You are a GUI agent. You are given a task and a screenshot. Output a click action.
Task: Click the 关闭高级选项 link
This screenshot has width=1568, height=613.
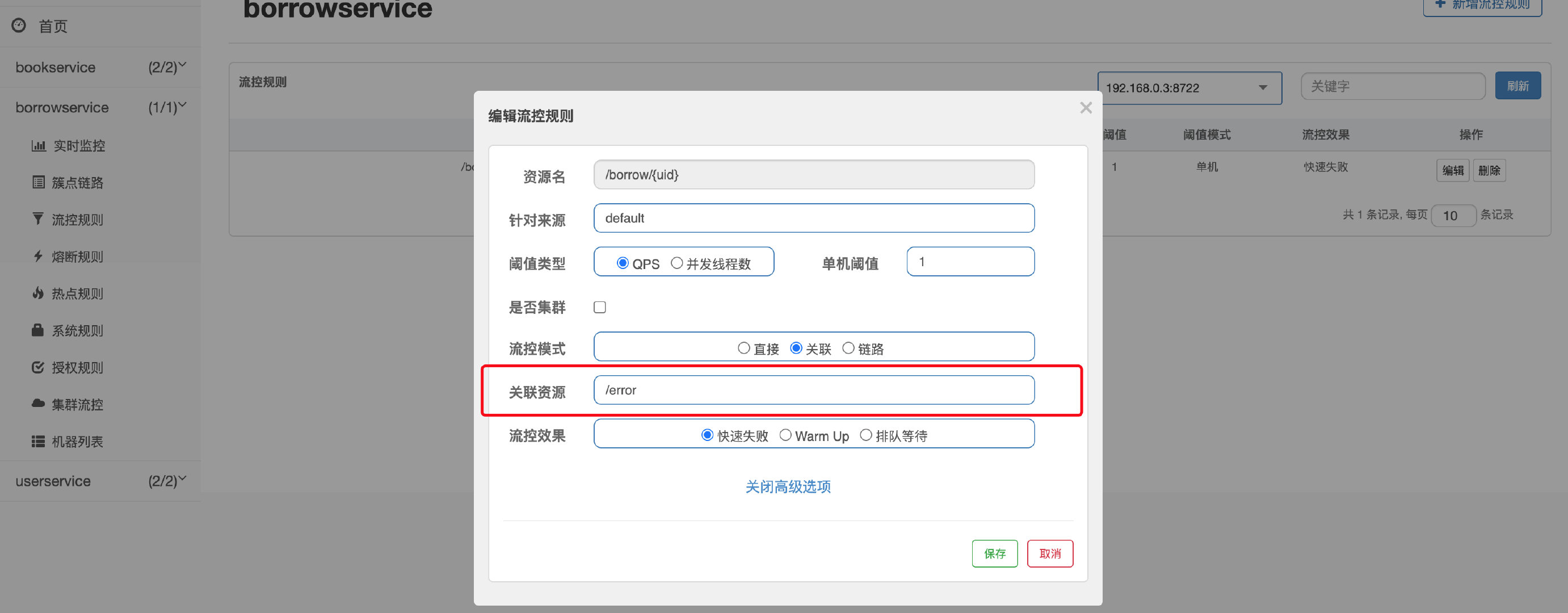pyautogui.click(x=788, y=486)
